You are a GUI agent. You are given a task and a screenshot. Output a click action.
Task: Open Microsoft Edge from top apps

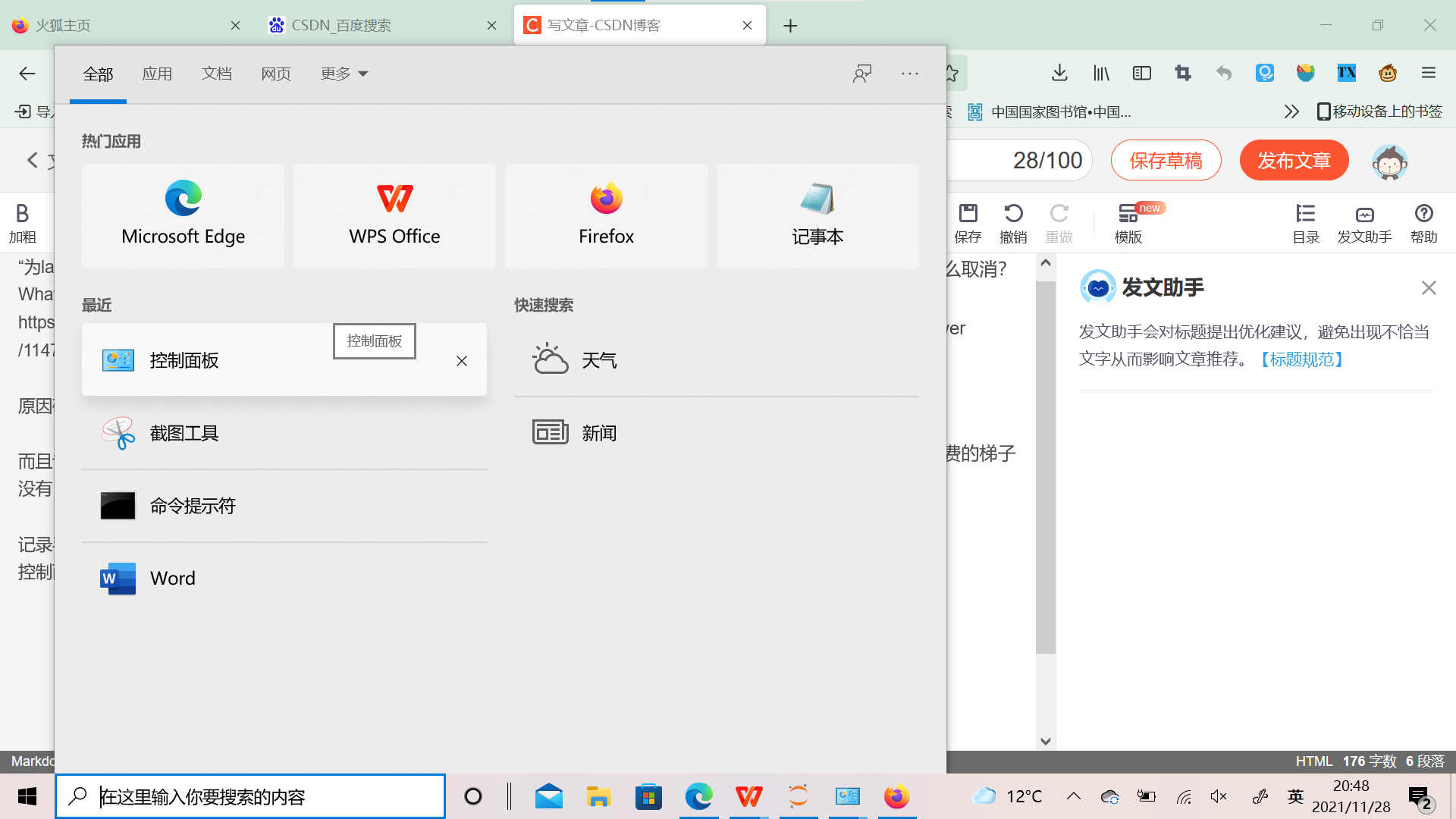(x=183, y=215)
